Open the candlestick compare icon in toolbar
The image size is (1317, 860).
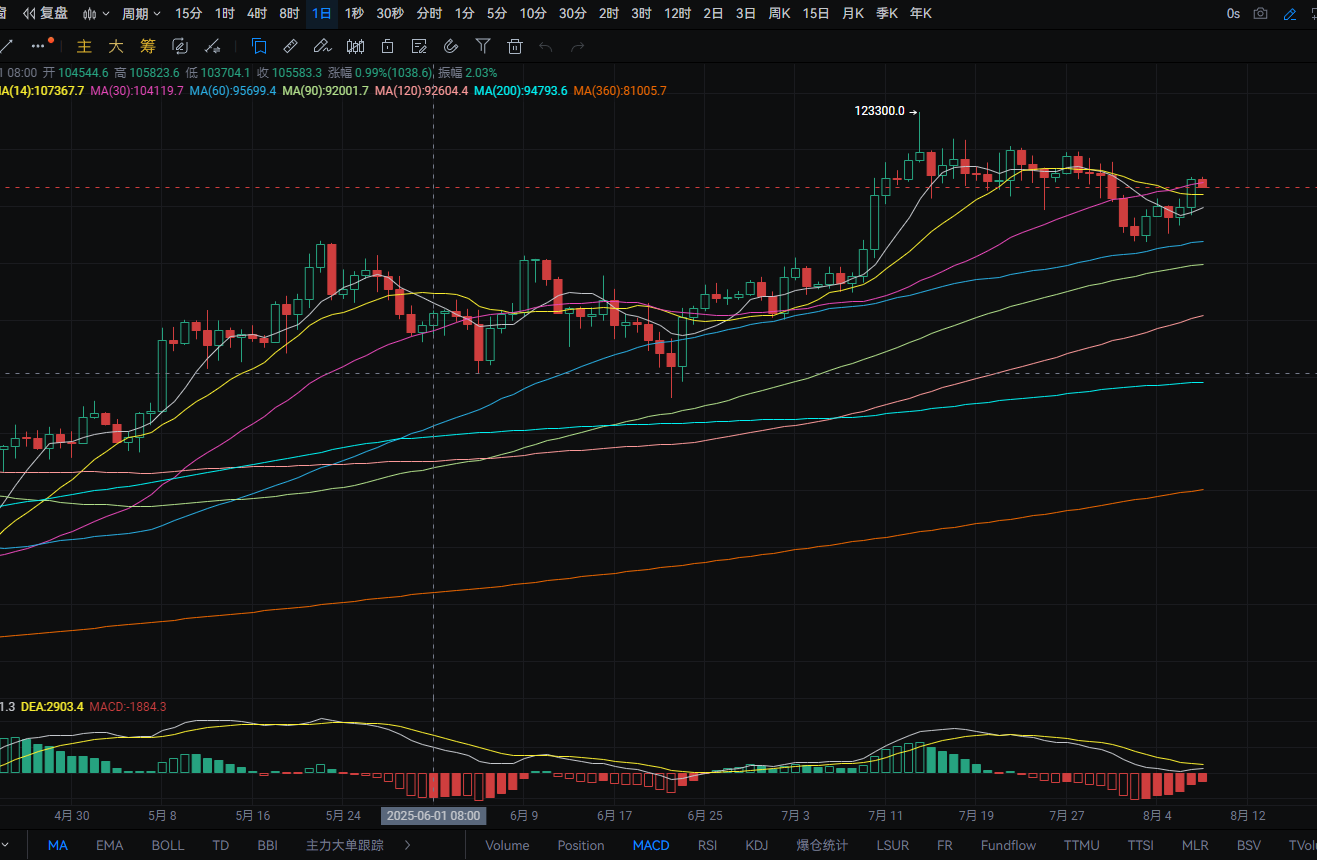pos(355,46)
